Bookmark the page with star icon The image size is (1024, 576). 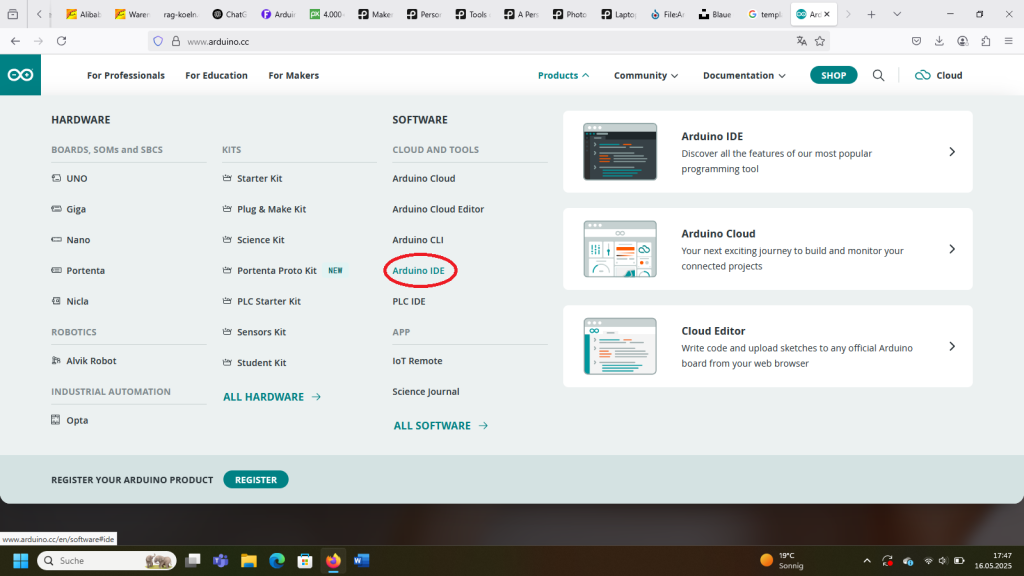(820, 41)
